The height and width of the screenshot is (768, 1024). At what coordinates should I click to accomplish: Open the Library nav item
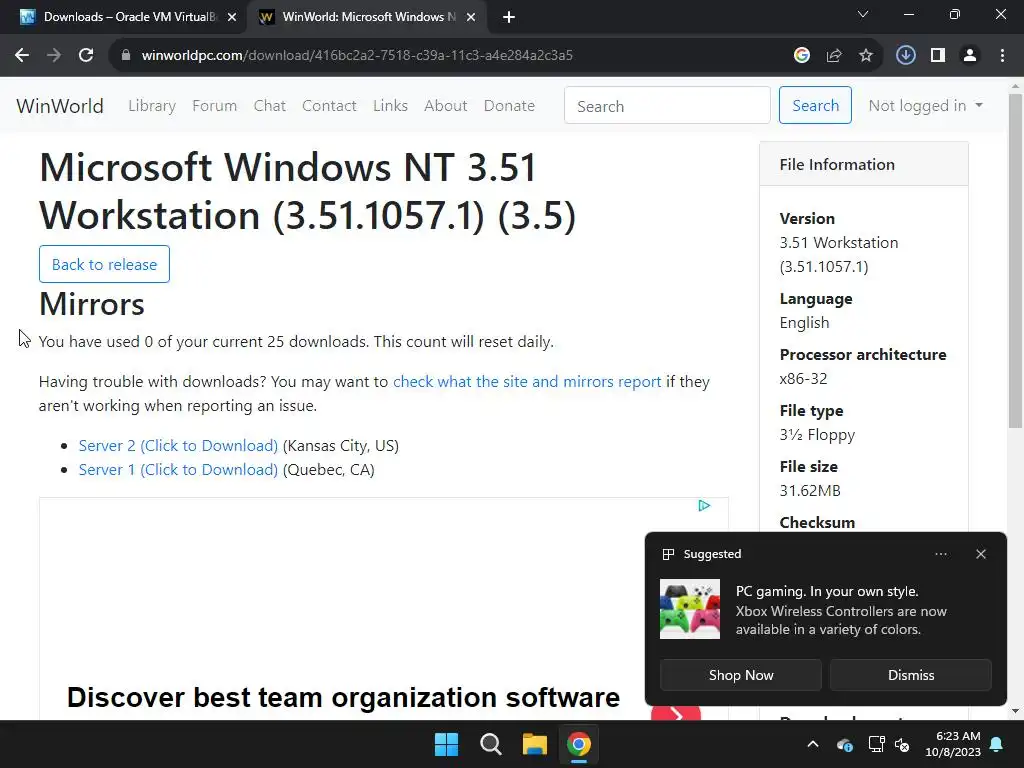coord(152,106)
